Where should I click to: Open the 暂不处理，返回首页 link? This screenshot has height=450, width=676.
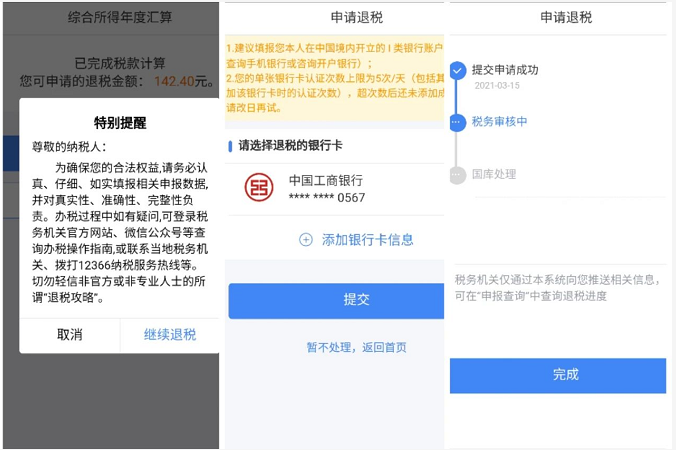point(357,347)
